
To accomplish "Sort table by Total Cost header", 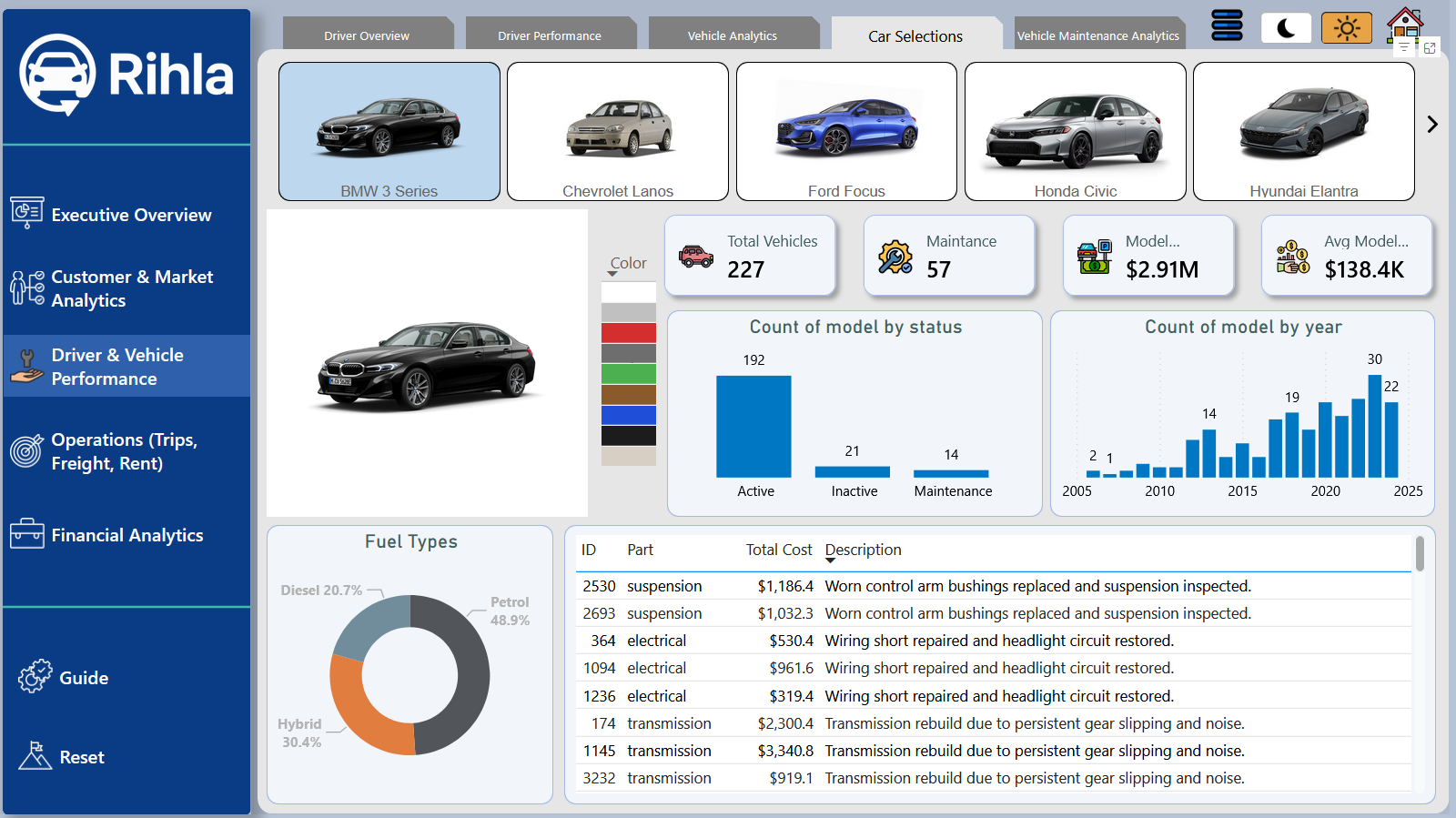I will pos(779,550).
